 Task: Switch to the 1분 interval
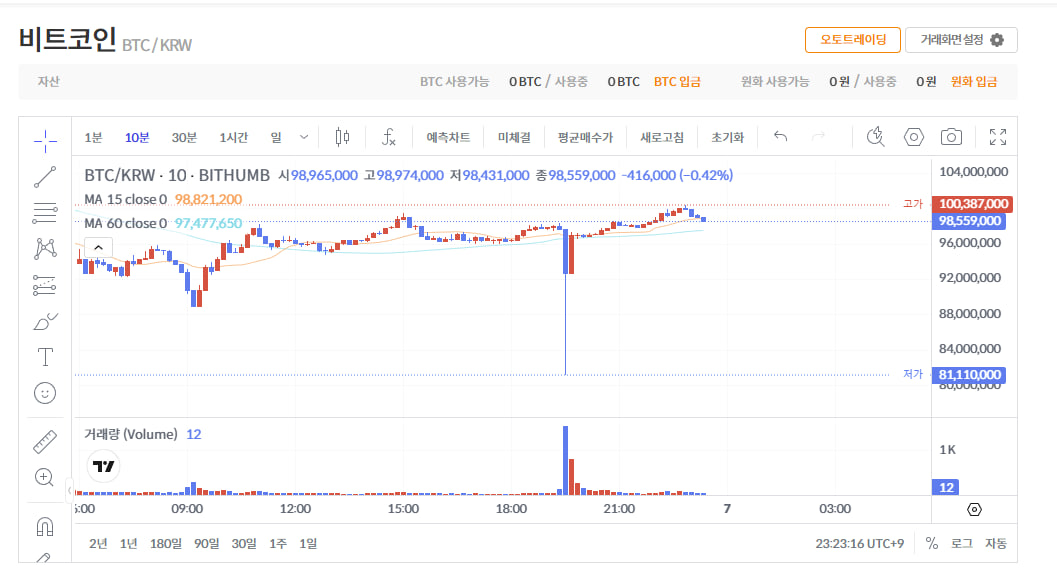93,138
